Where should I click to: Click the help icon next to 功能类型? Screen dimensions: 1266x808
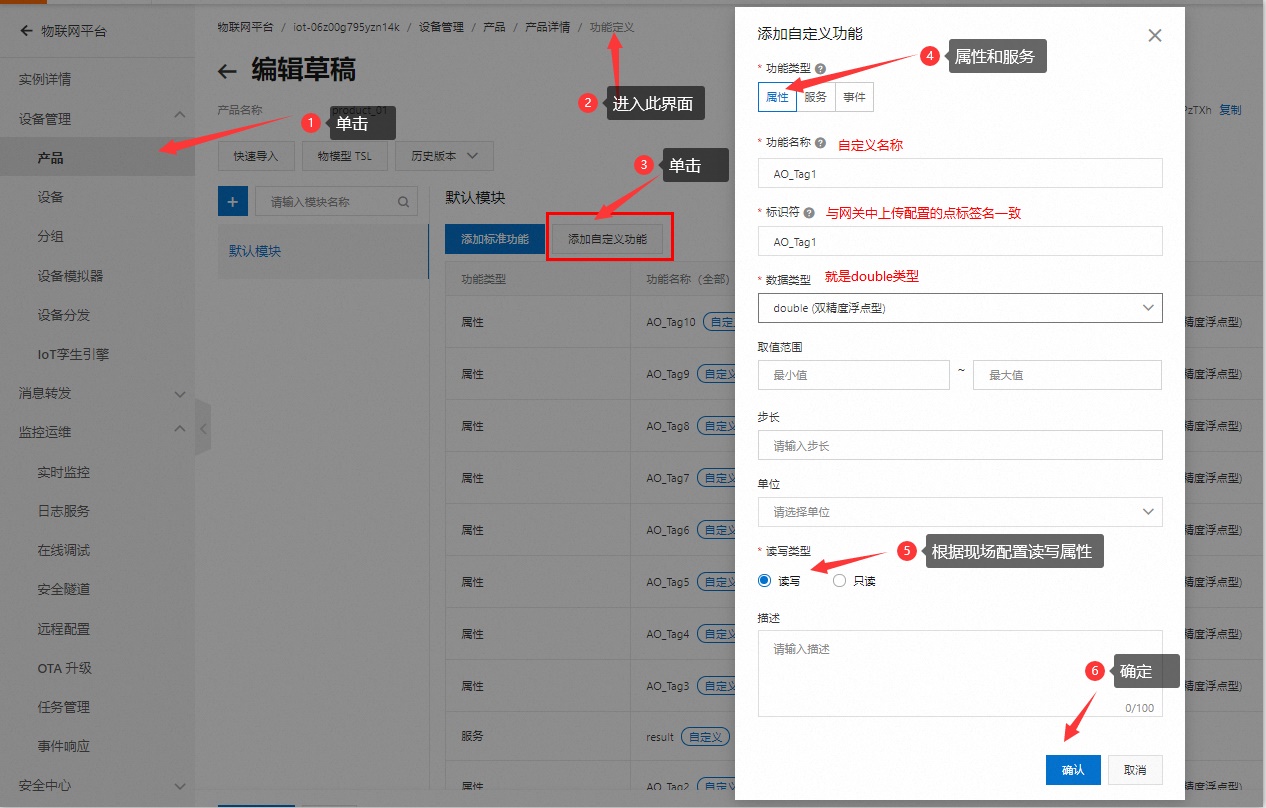pos(820,69)
